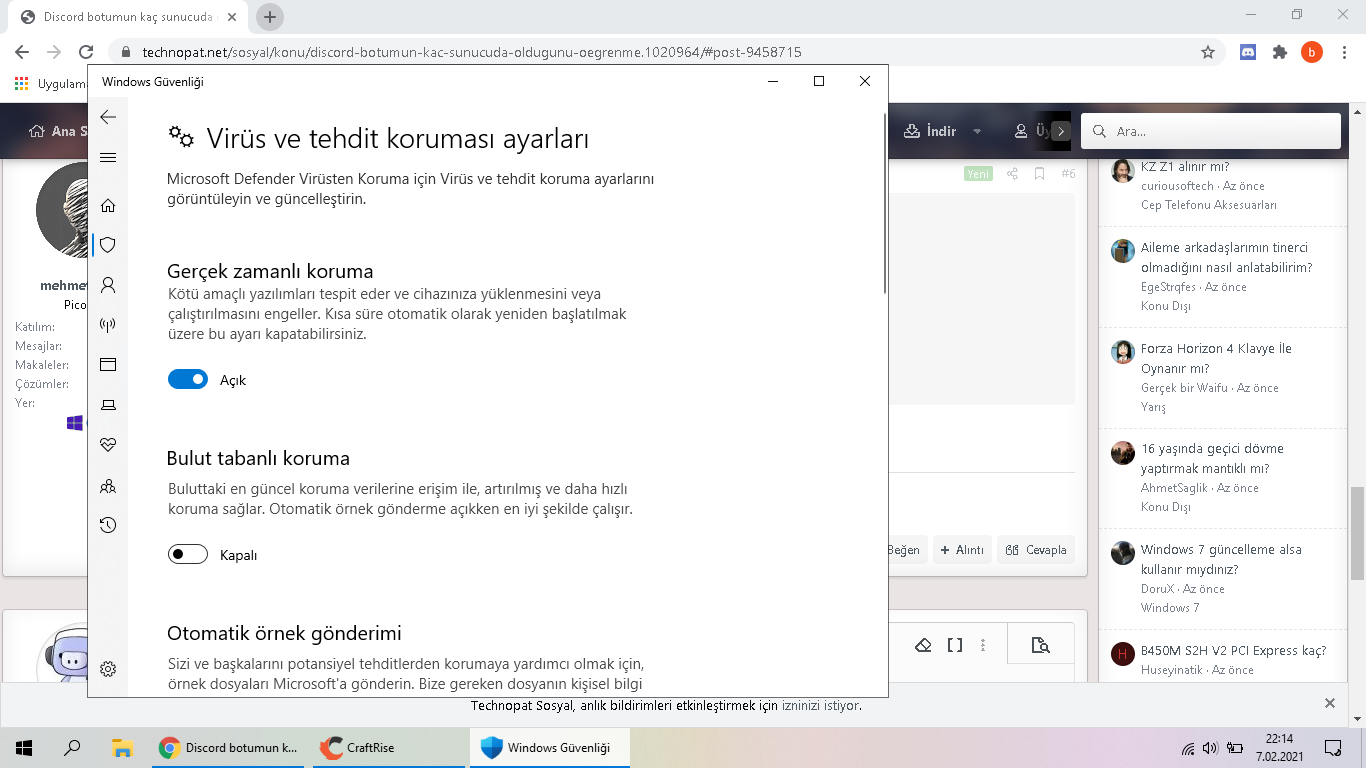Switch to CraftRise in the taskbar
The width and height of the screenshot is (1366, 768).
(x=390, y=747)
